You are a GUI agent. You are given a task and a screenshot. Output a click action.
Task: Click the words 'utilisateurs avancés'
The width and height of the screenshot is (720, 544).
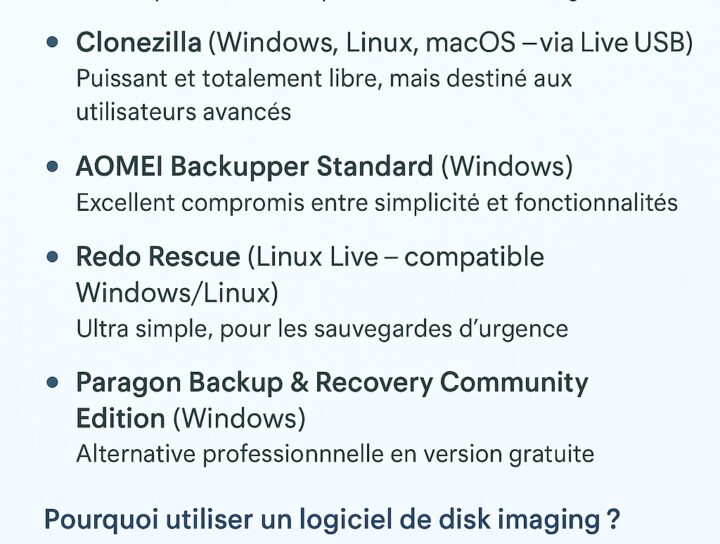184,112
